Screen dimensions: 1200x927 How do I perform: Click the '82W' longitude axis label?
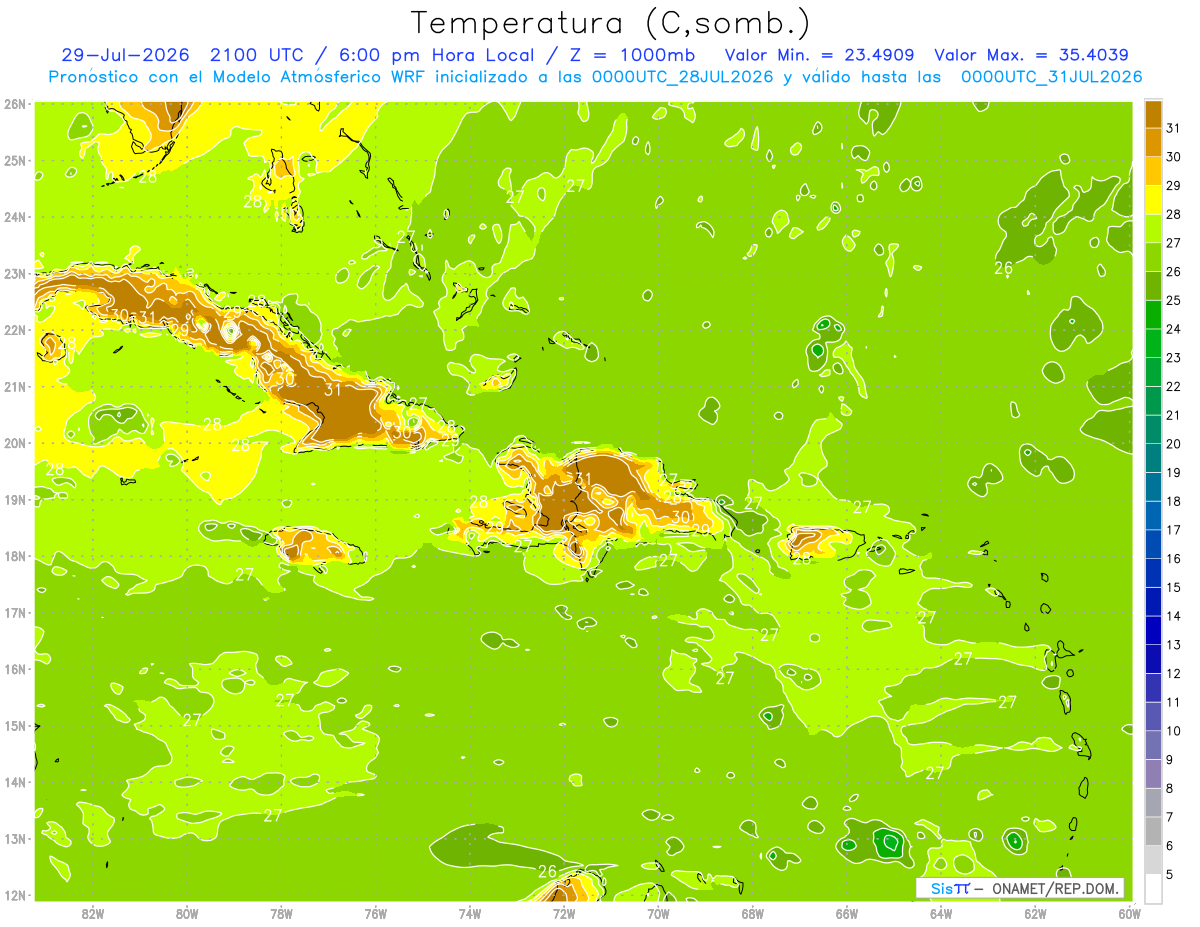click(x=93, y=912)
